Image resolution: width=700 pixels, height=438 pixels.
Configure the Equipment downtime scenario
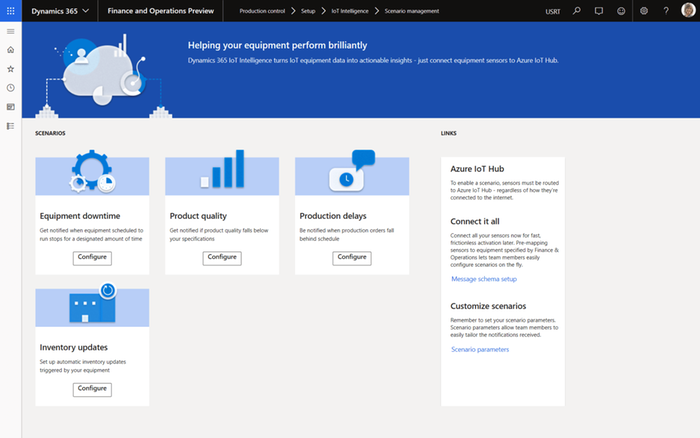pos(92,257)
